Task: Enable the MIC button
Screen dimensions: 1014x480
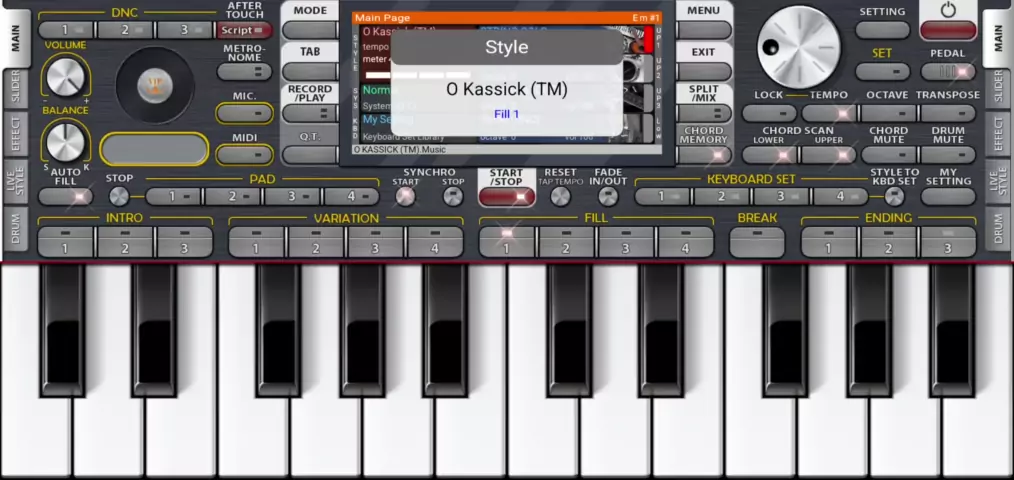Action: 244,113
